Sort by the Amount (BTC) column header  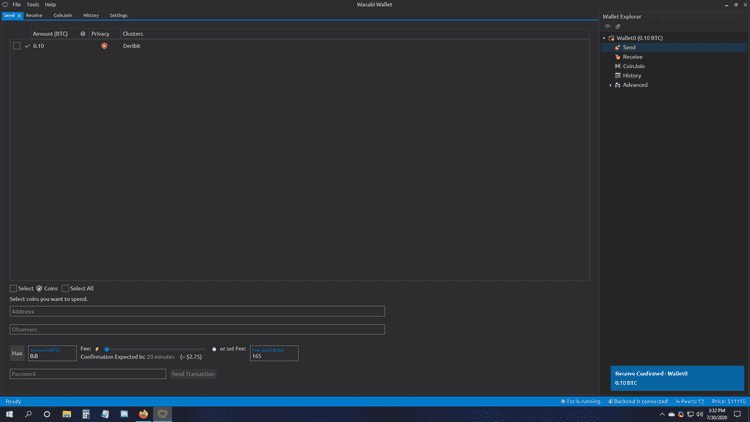50,34
